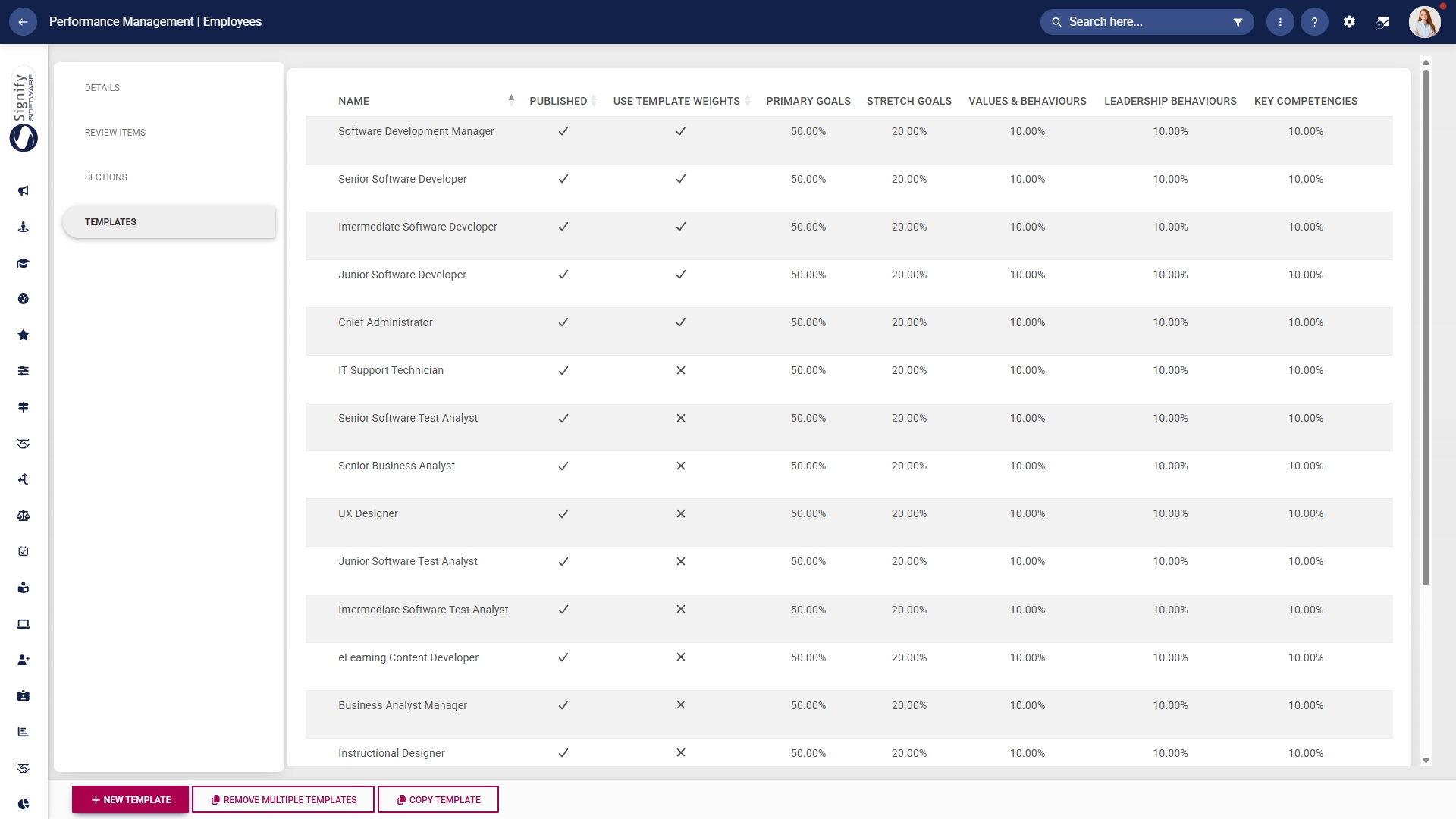This screenshot has height=819, width=1456.
Task: Click the search magnifier icon
Action: click(1056, 22)
